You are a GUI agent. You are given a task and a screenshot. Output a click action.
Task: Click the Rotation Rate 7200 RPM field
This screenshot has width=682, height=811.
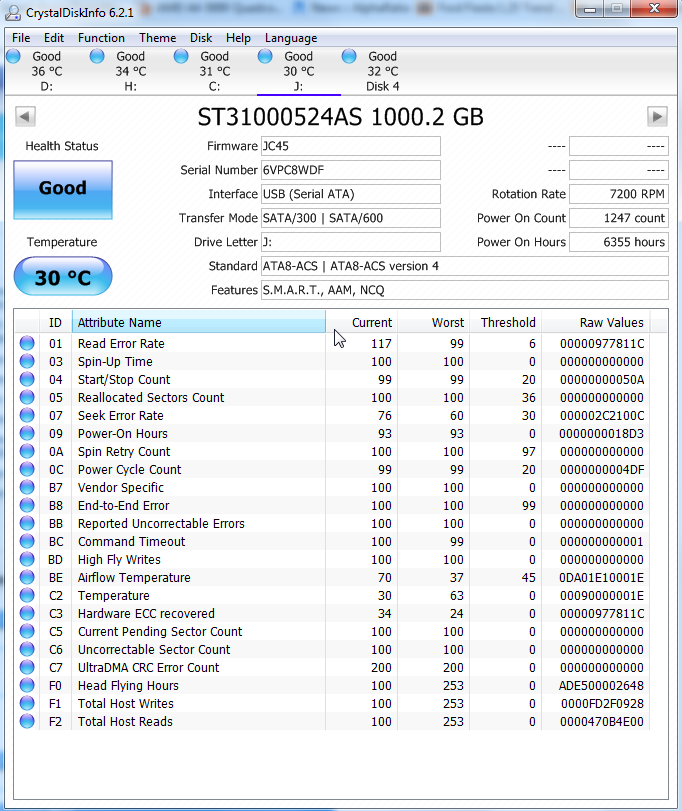(x=618, y=194)
